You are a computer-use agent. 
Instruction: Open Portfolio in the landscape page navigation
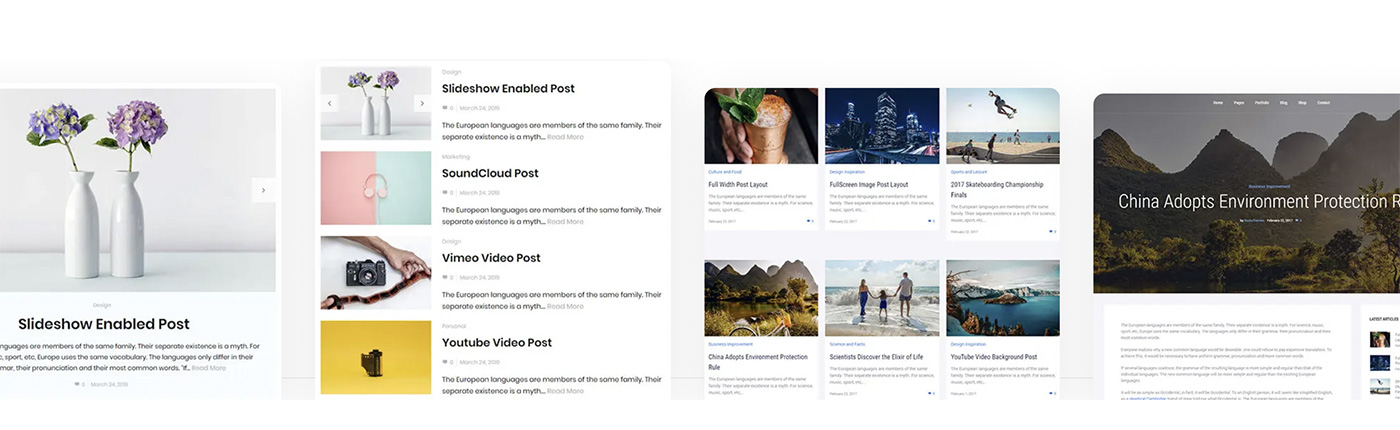pos(1262,103)
